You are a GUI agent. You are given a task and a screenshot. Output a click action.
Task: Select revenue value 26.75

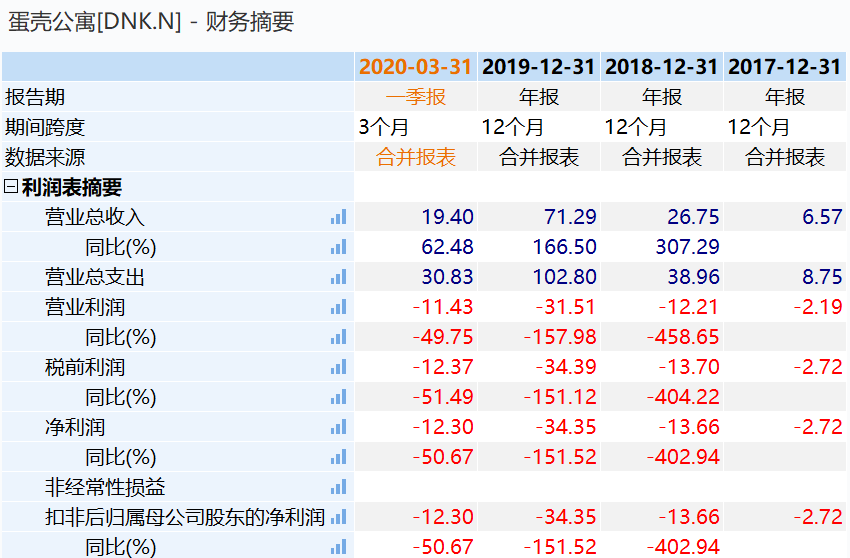[x=693, y=217]
